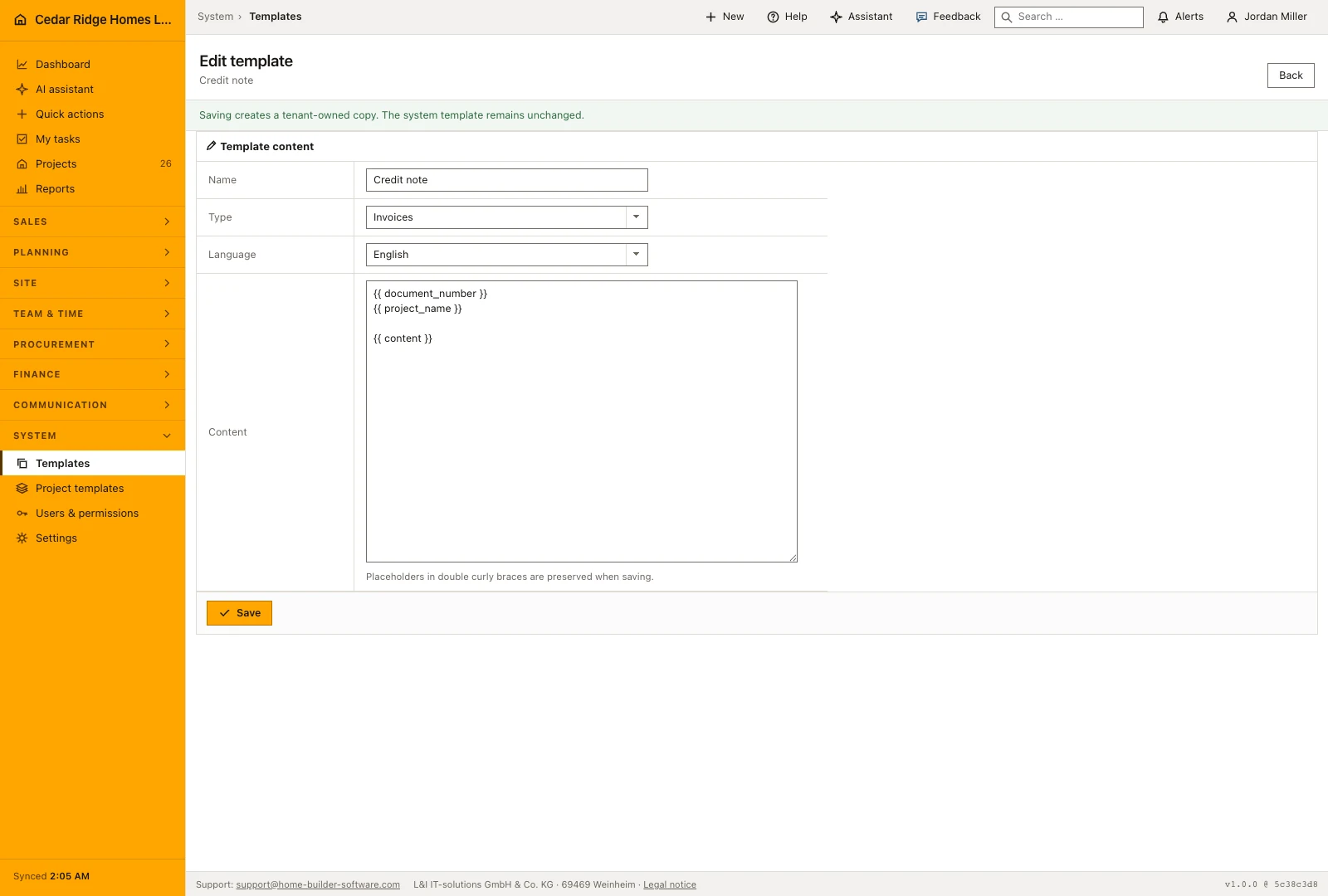Click the Jordan Miller user icon
The image size is (1328, 896).
tap(1232, 17)
